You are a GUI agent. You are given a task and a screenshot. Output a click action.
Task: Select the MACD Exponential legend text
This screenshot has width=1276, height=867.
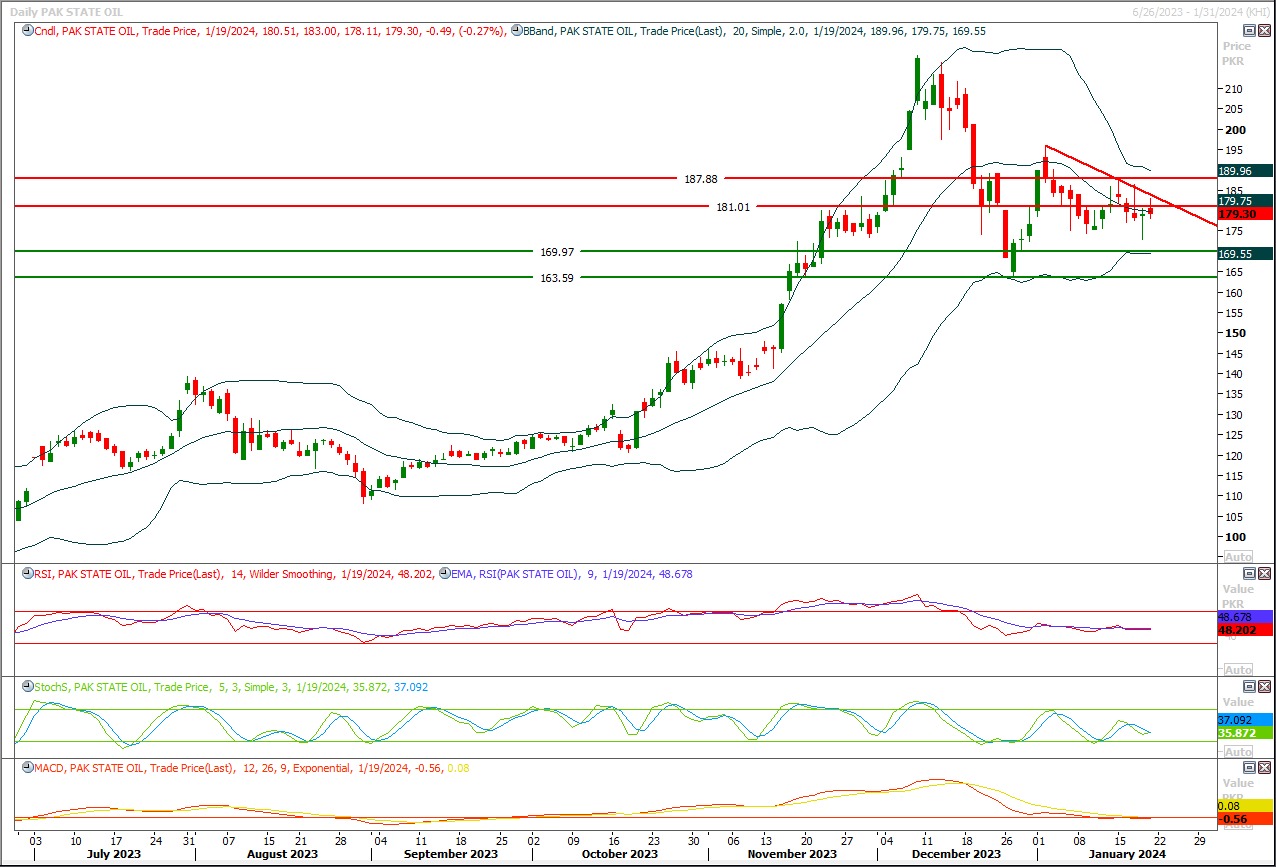(x=251, y=768)
